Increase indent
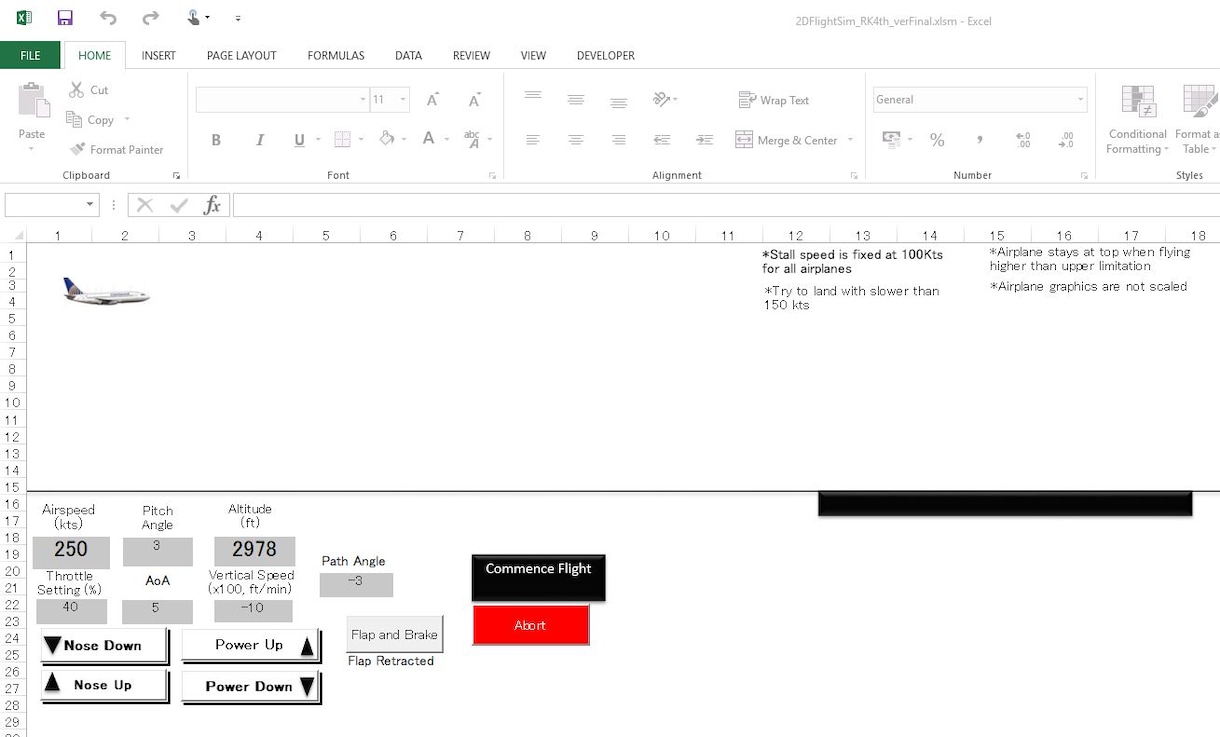The image size is (1220, 737). tap(705, 140)
